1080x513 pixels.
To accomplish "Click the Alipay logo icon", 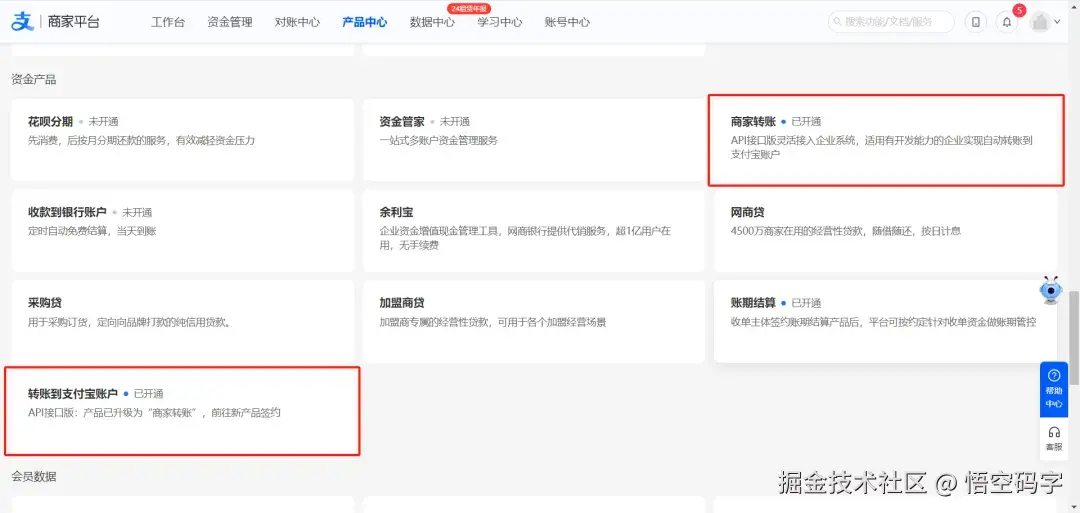I will tap(22, 21).
